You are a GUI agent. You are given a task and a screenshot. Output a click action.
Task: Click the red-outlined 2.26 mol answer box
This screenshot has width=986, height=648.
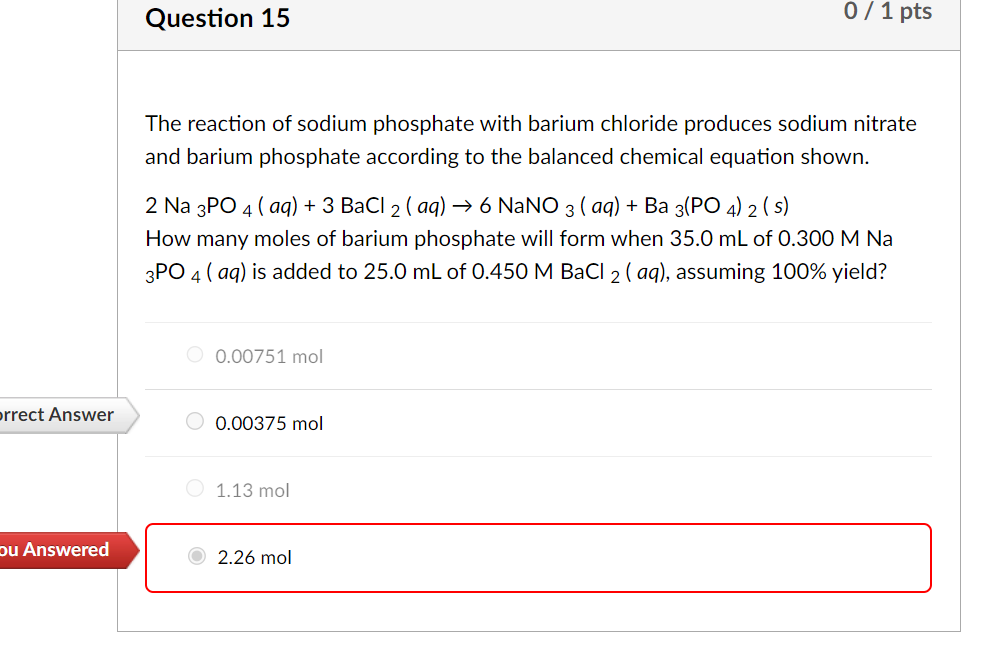pyautogui.click(x=538, y=557)
